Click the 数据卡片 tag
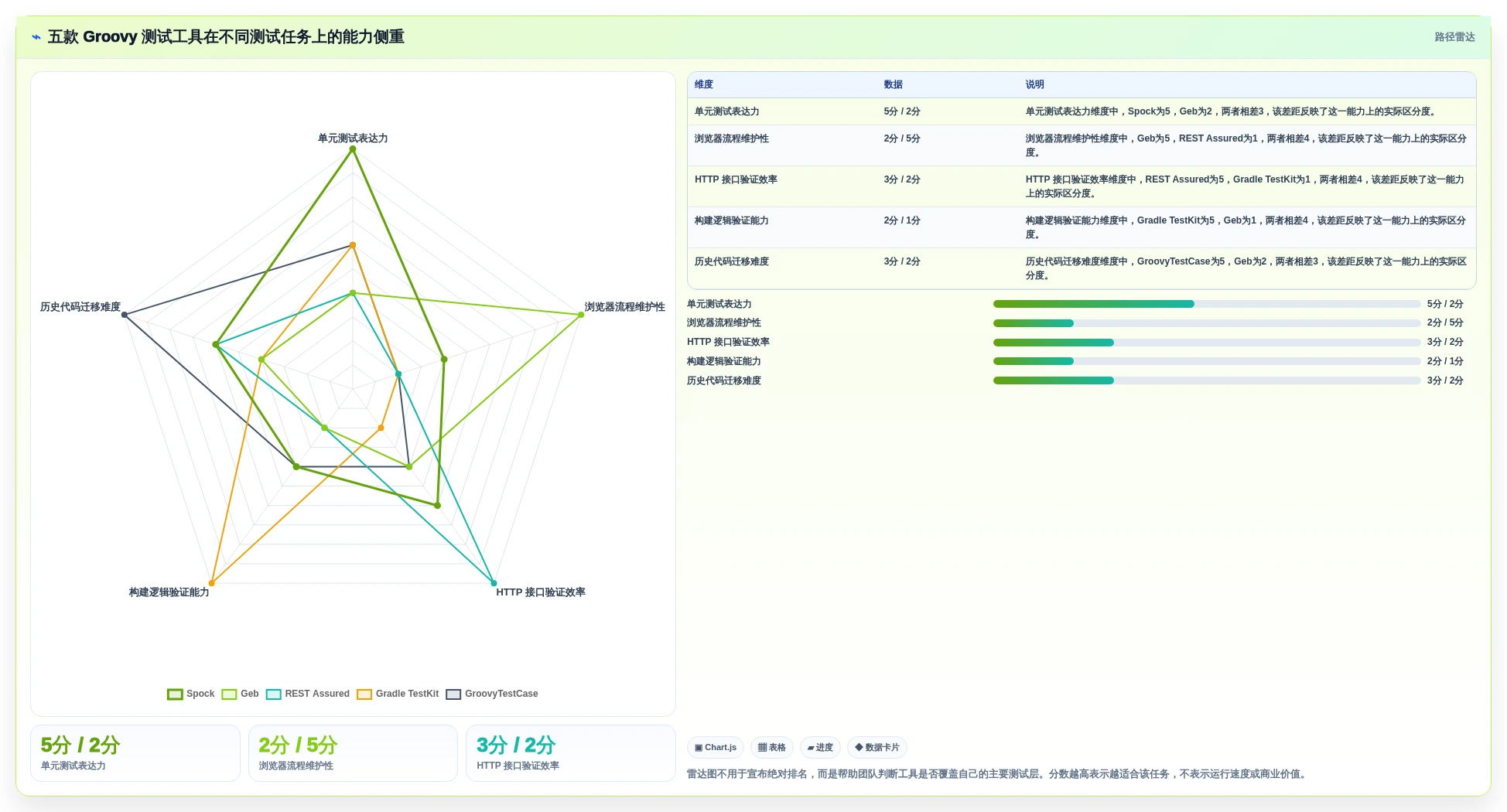Screen dimensions: 1507x812 coord(877,748)
